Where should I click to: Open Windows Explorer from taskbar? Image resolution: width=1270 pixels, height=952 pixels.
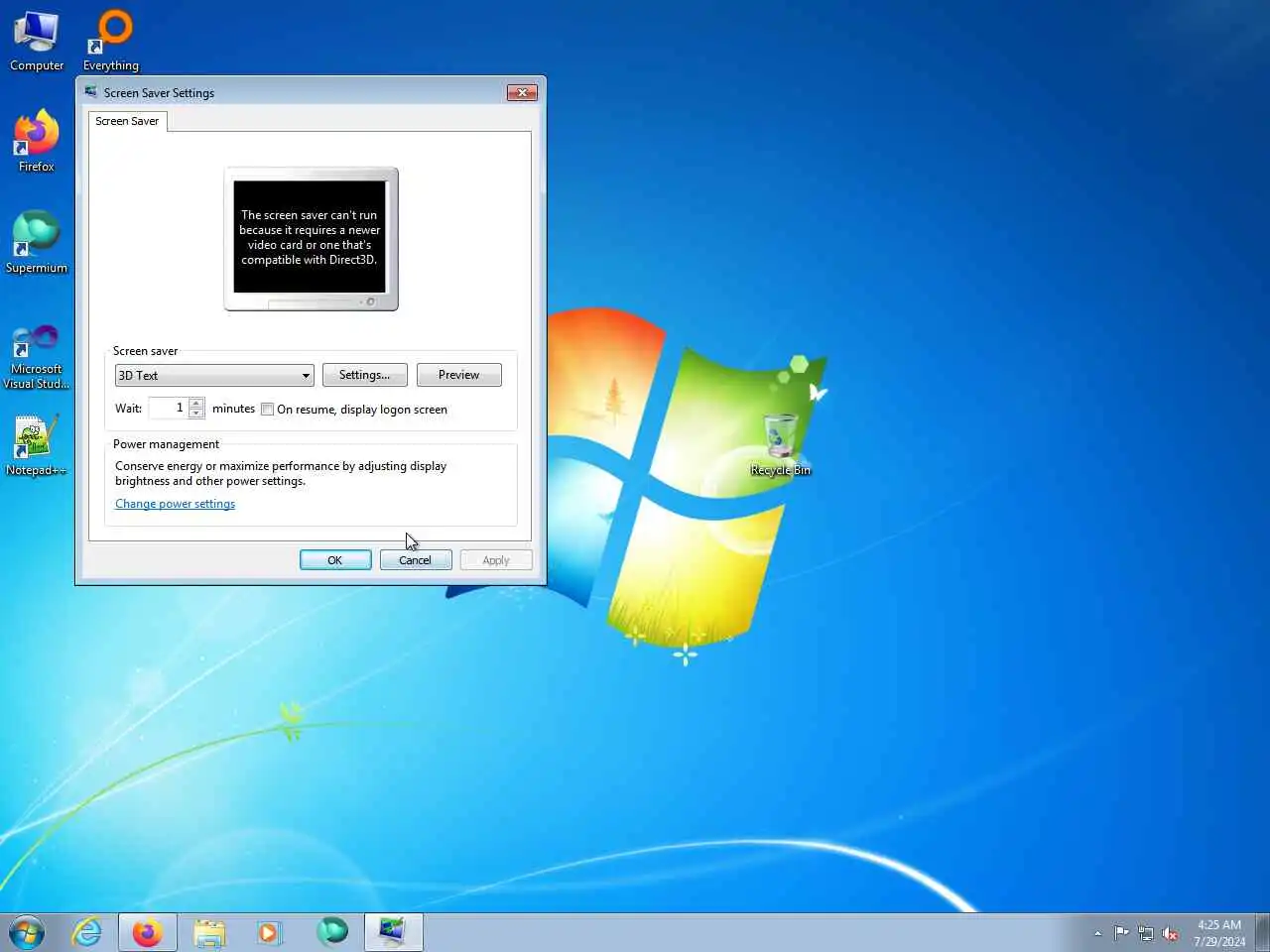coord(209,933)
